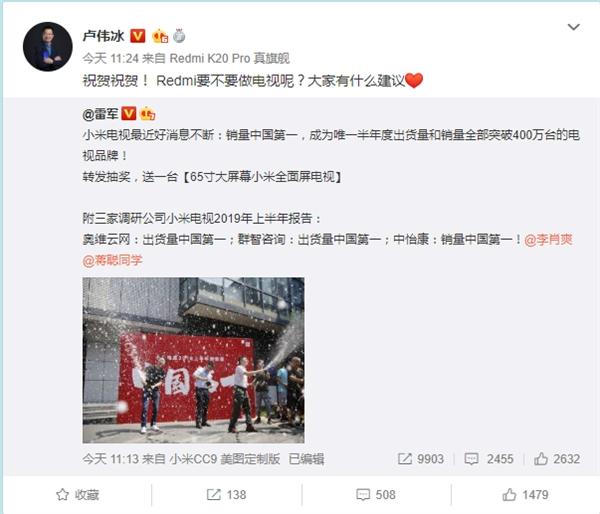Enlarge the champagne celebration photo
Image resolution: width=600 pixels, height=514 pixels.
click(x=194, y=360)
